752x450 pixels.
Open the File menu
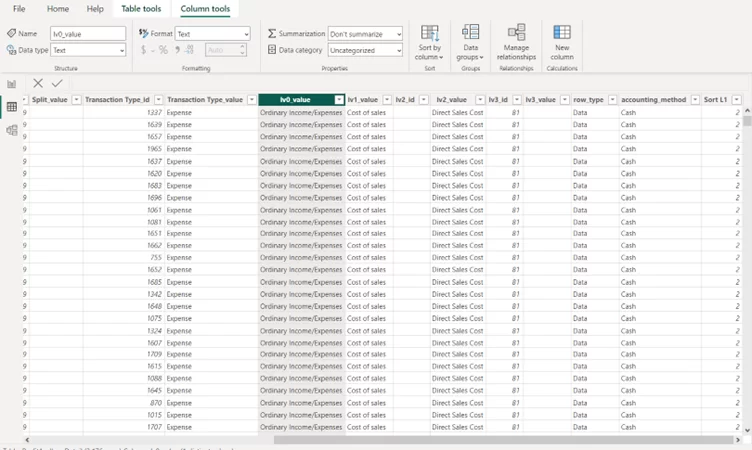tap(19, 9)
